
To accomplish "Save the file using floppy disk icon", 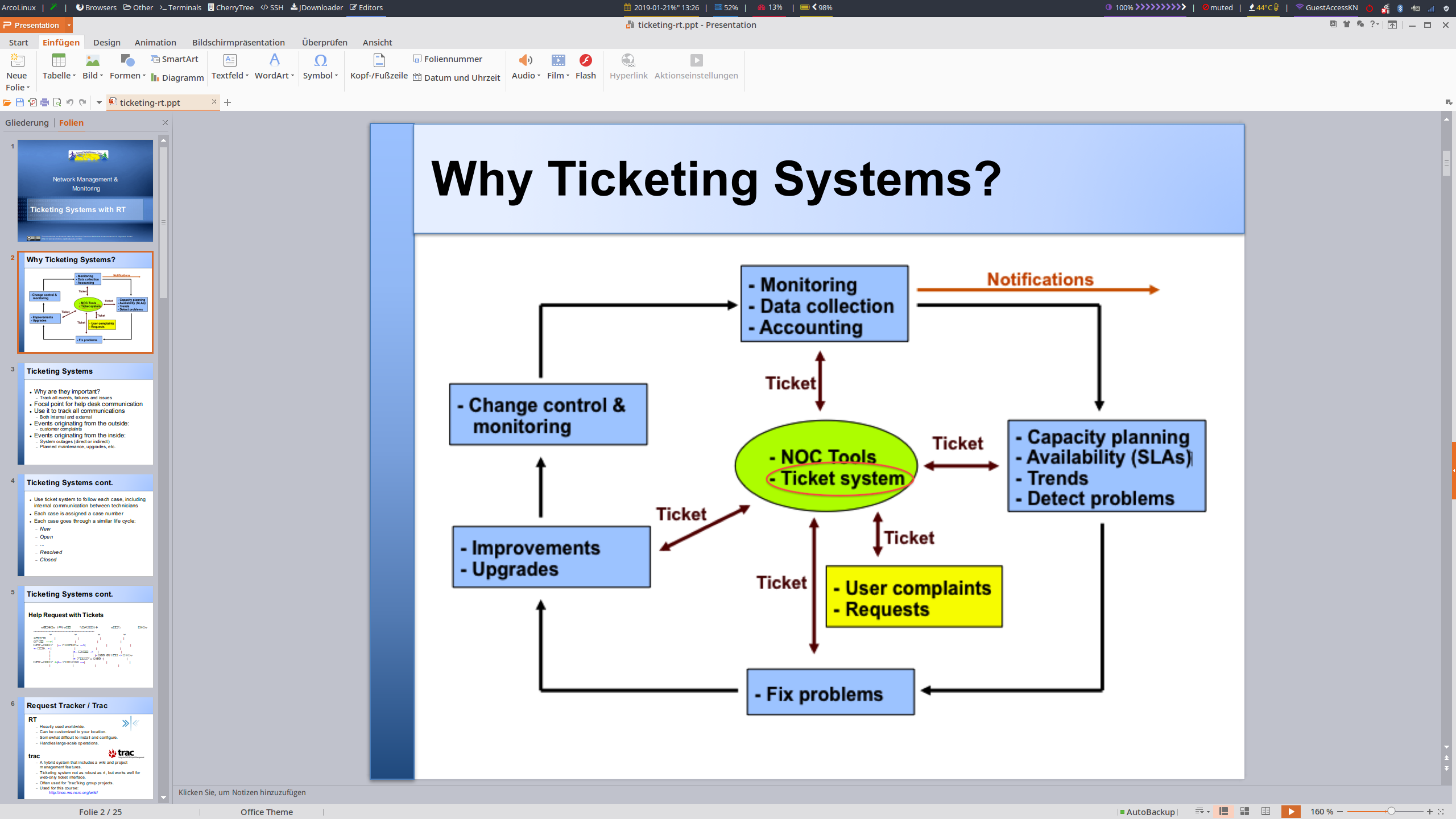I will (x=20, y=102).
